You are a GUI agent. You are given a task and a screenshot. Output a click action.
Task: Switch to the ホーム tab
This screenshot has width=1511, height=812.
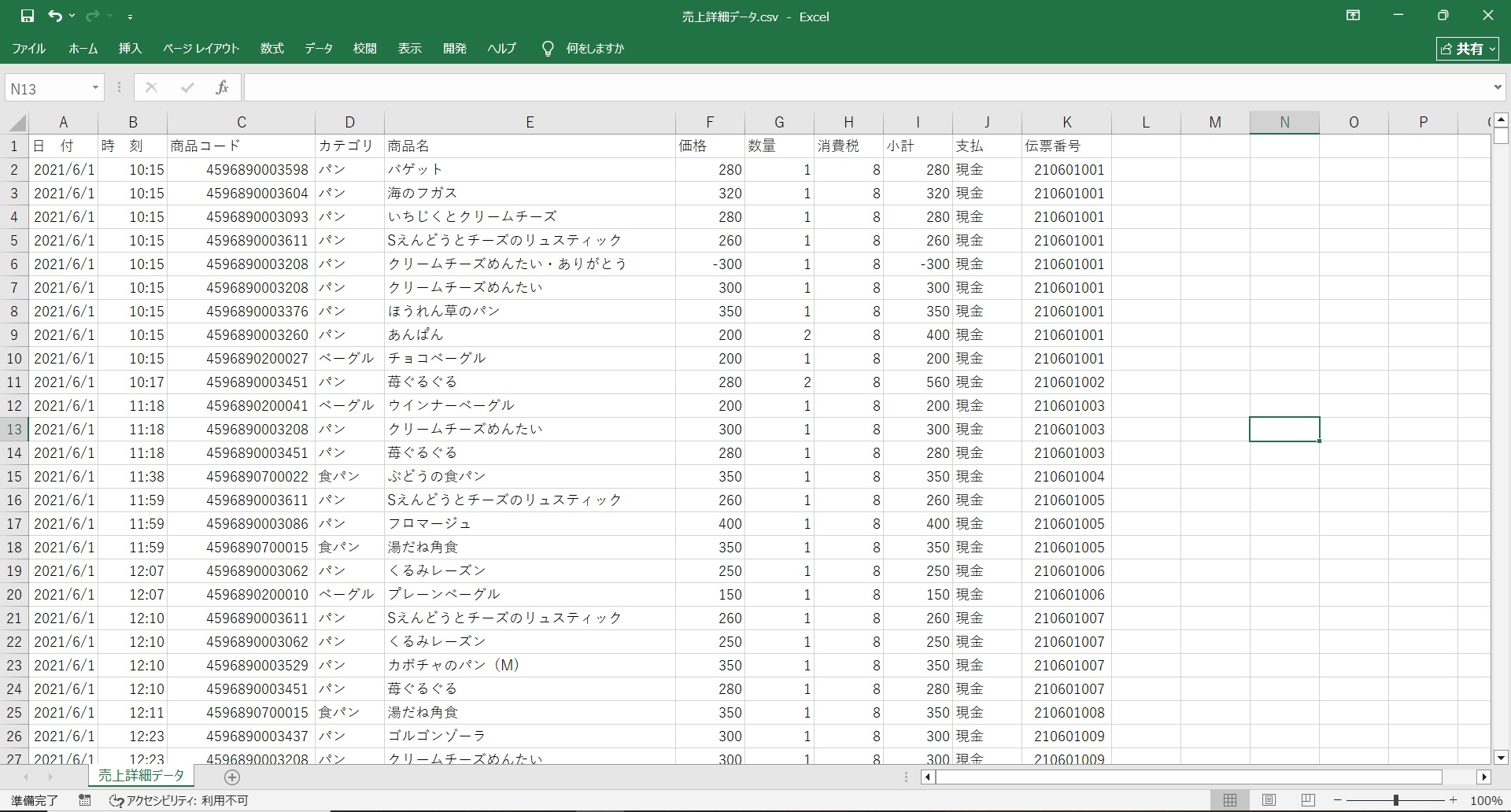pos(83,49)
